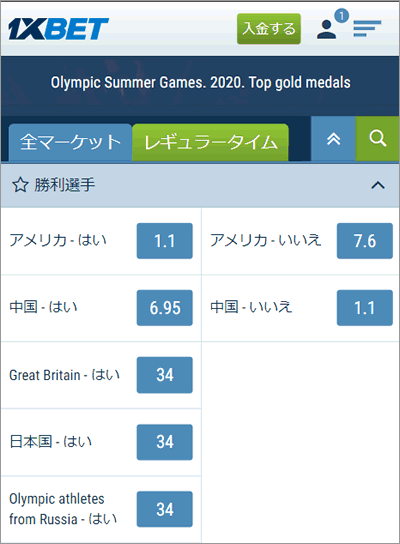Image resolution: width=400 pixels, height=544 pixels.
Task: Open the user account icon
Action: pyautogui.click(x=326, y=29)
